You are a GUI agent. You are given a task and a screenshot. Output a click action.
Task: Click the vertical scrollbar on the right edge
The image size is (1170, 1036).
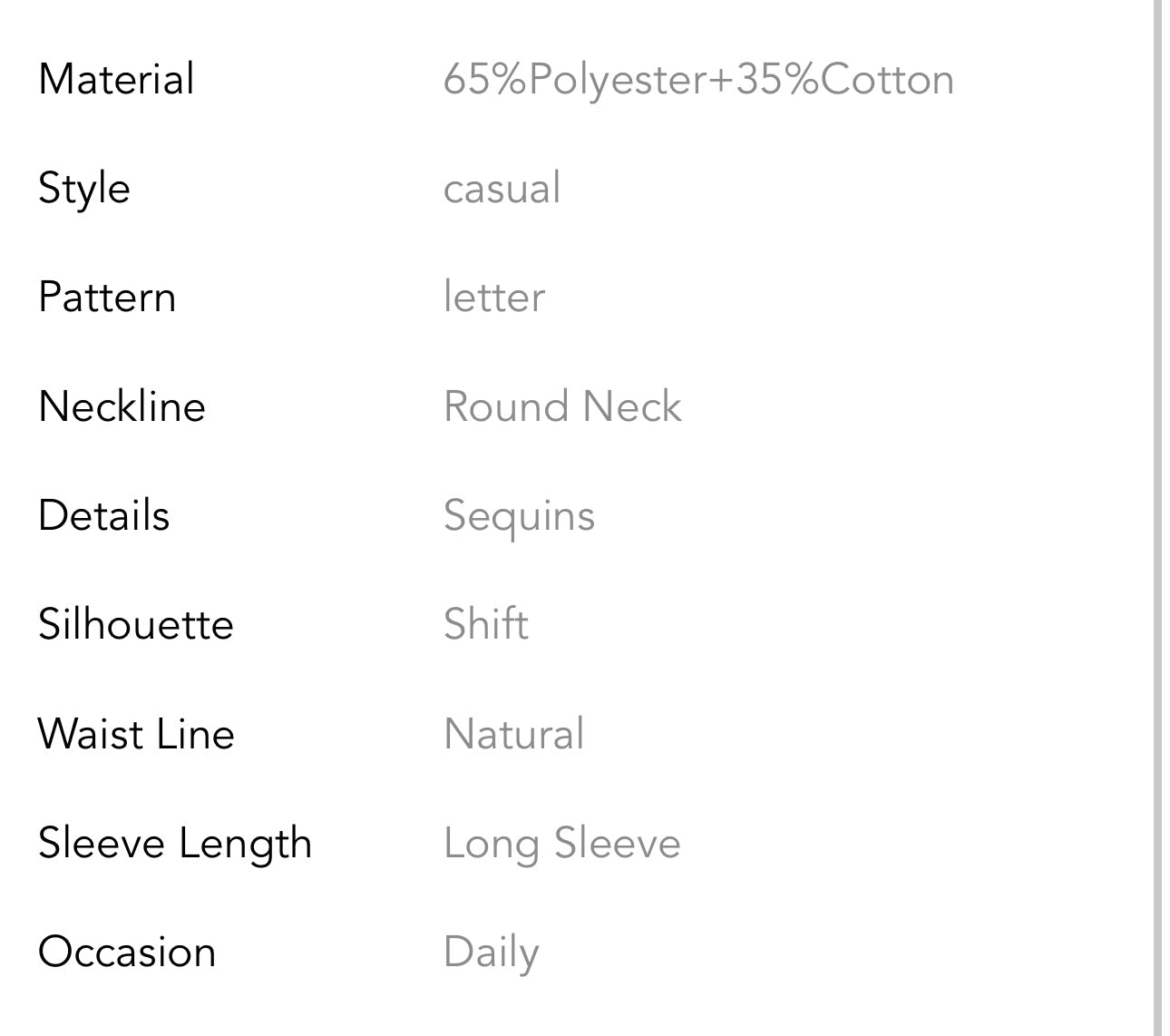tap(1157, 518)
